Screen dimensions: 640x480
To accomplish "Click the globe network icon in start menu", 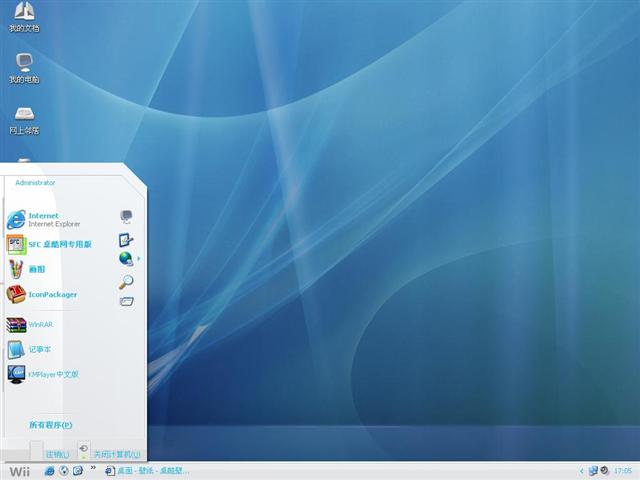I will (126, 259).
